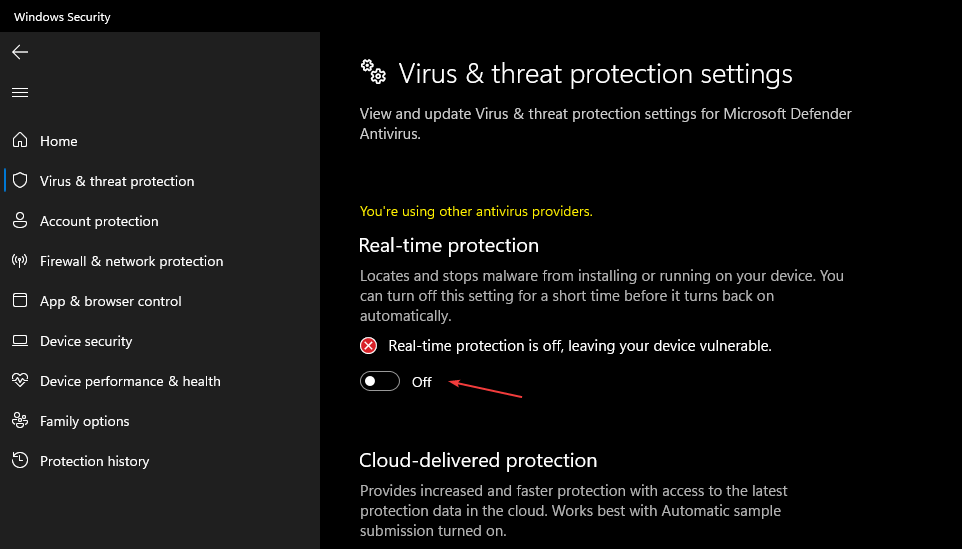Click the App & browser control window icon

20,301
